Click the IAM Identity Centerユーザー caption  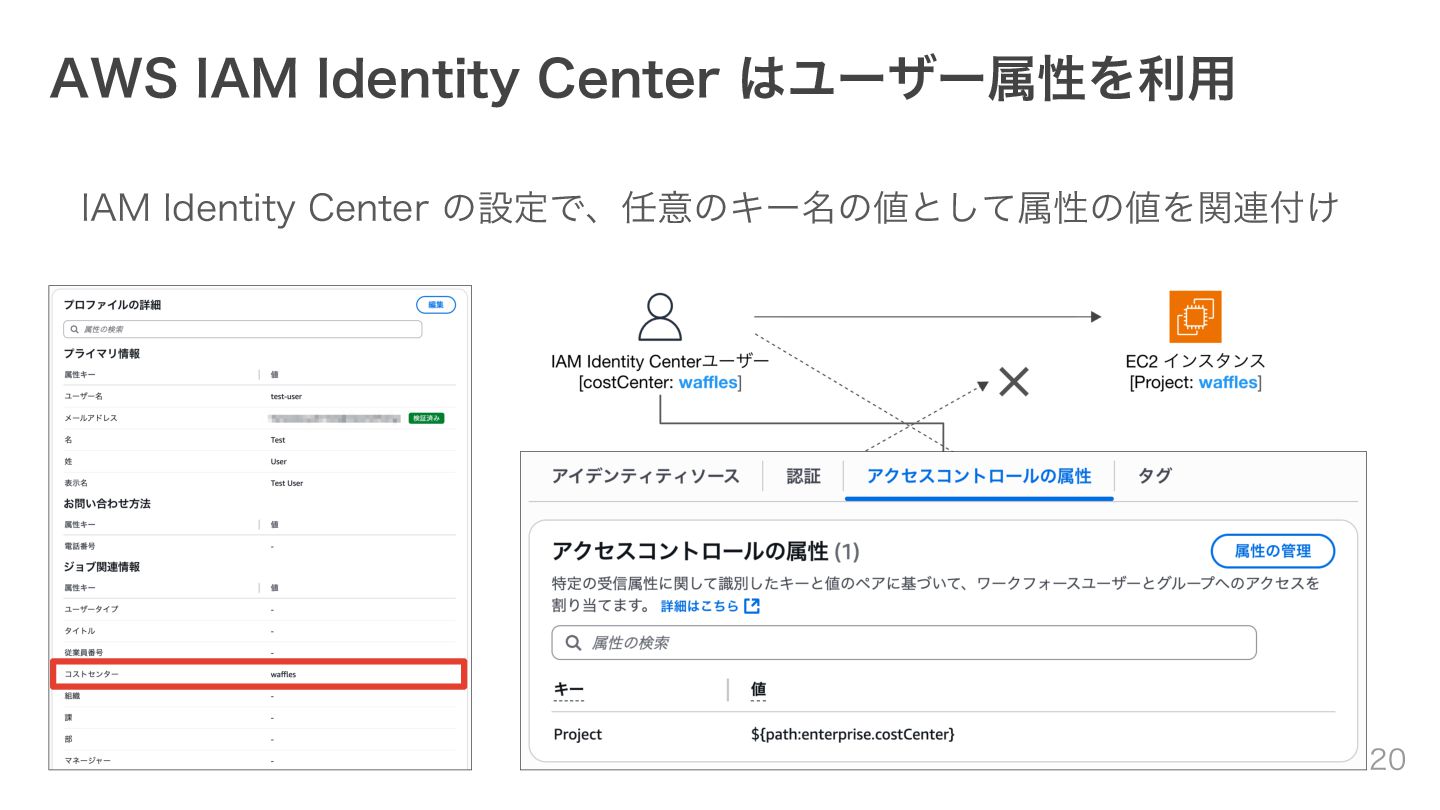click(660, 361)
